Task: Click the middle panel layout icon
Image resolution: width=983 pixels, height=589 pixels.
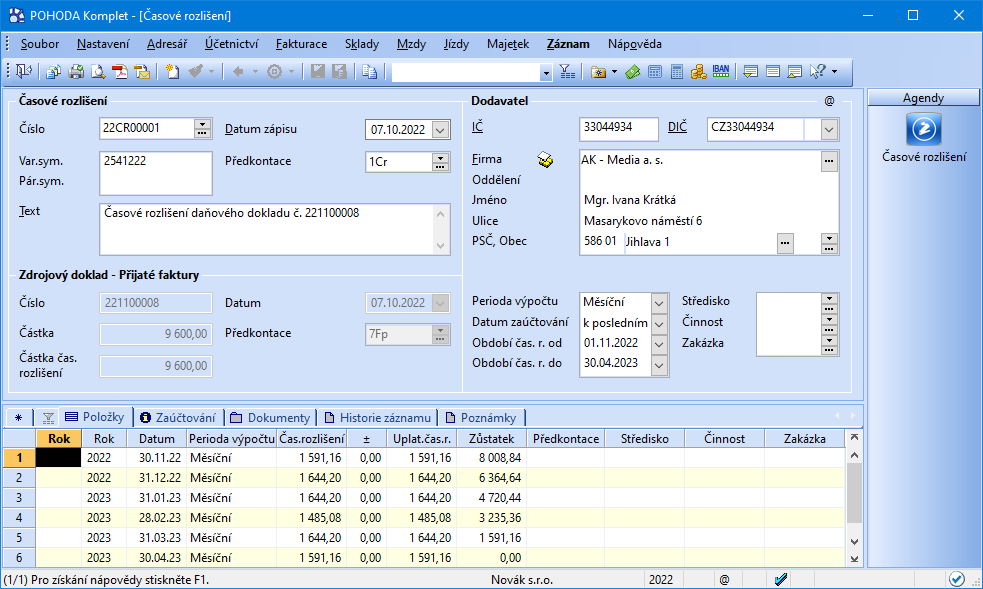Action: 772,72
